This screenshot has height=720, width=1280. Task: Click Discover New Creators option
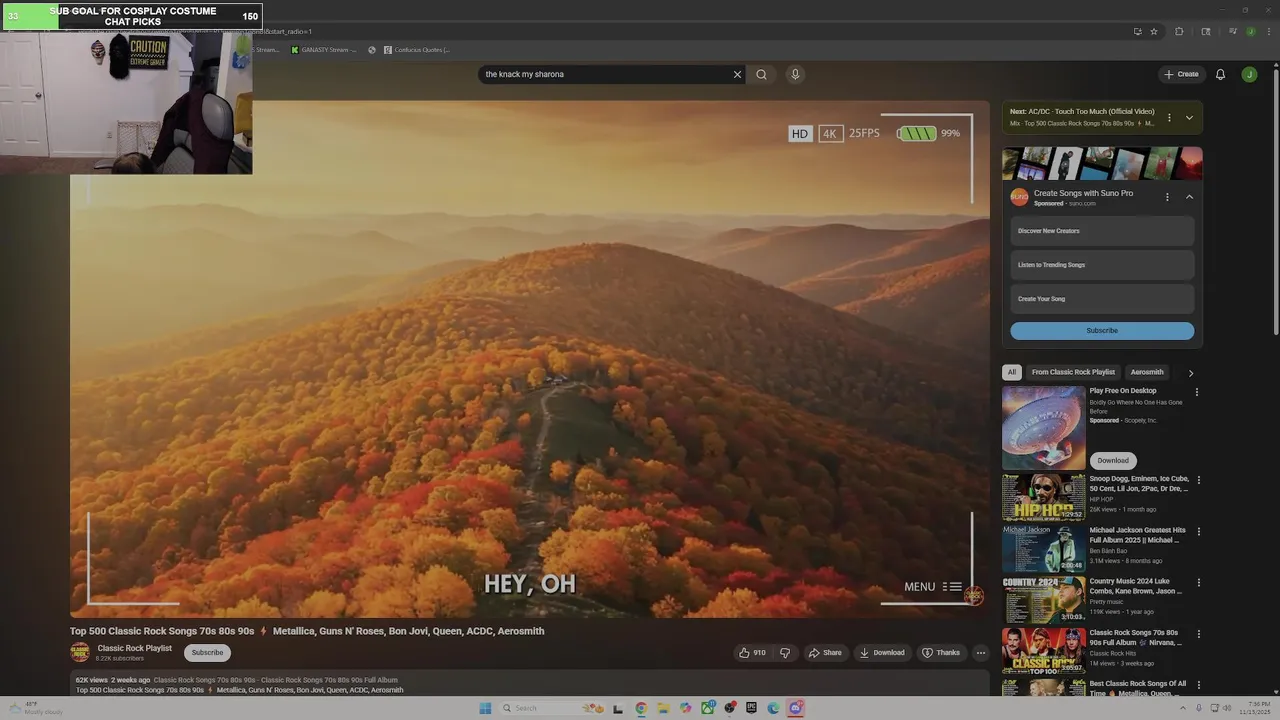tap(1102, 231)
